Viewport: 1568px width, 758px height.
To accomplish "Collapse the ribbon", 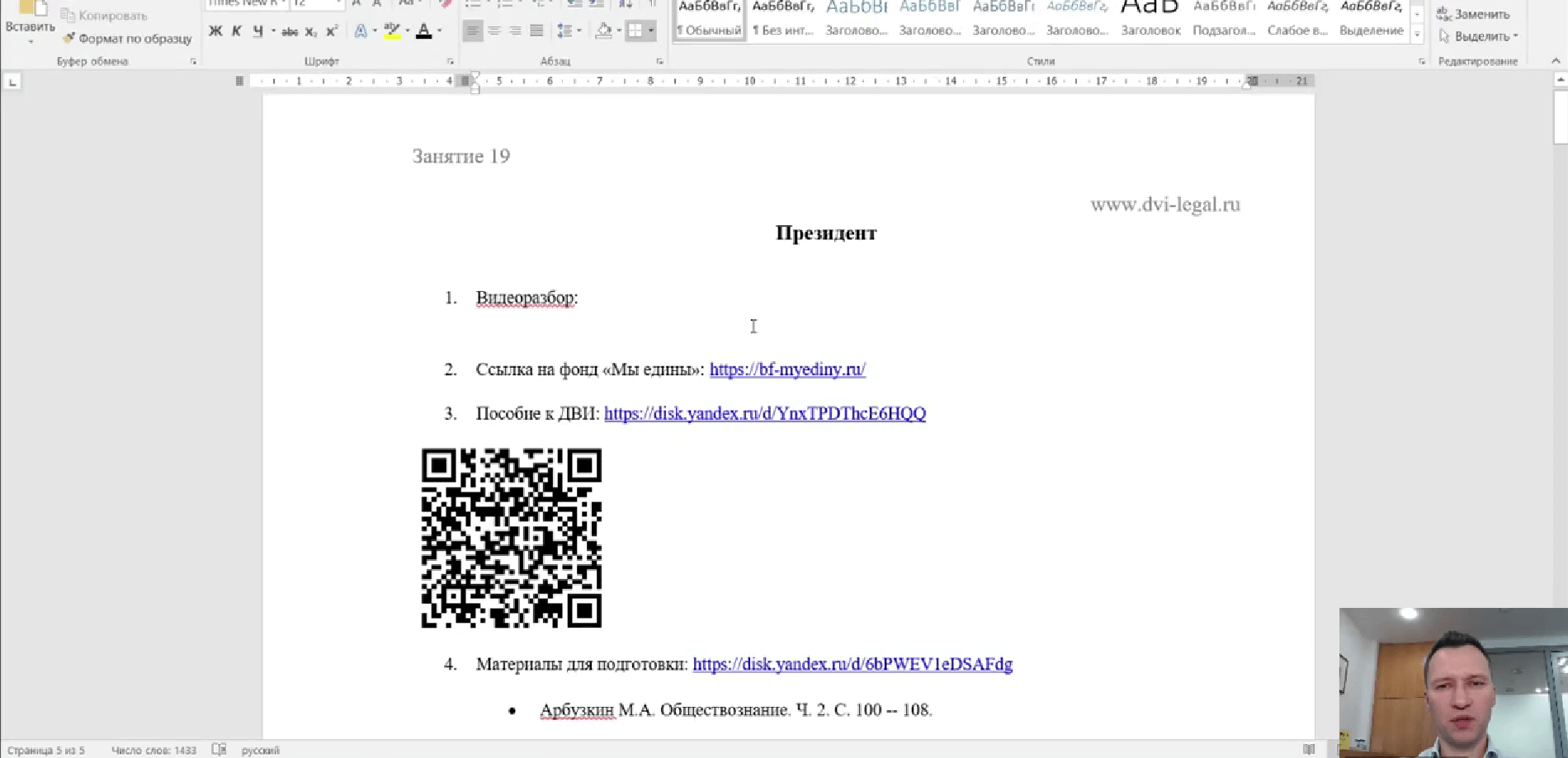I will [x=1556, y=61].
